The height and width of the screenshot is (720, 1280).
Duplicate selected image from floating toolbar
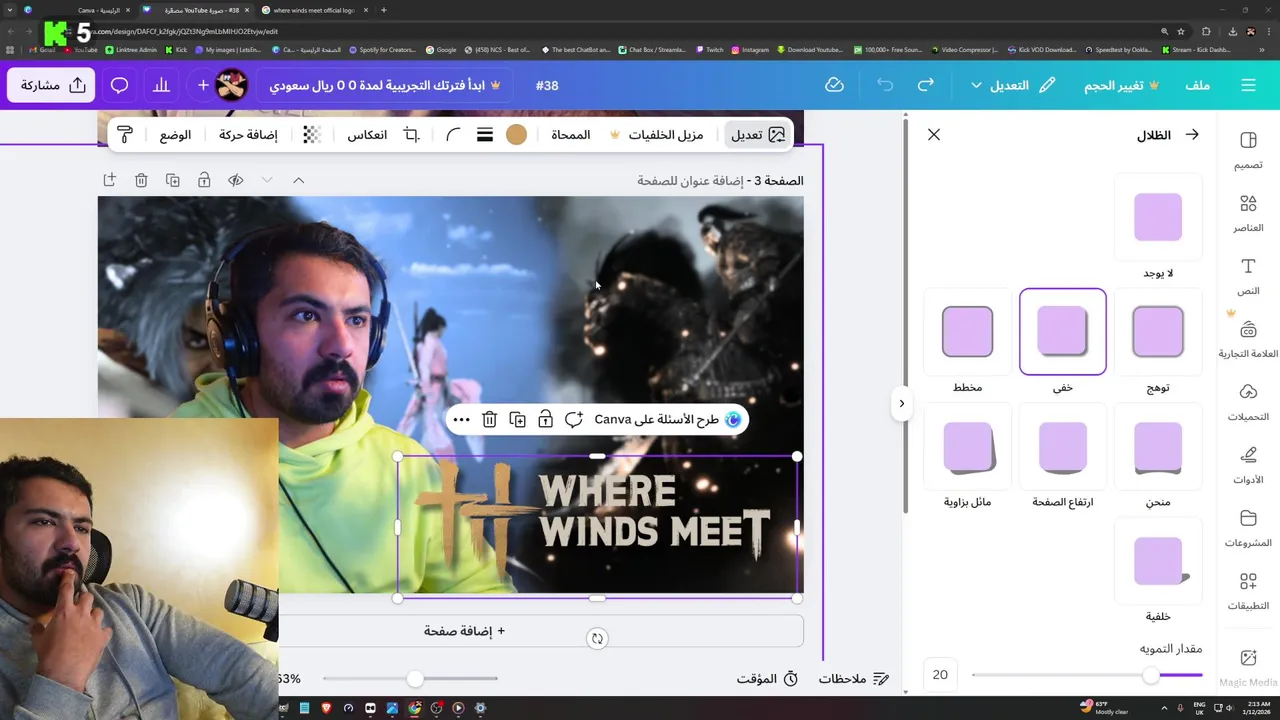point(517,420)
